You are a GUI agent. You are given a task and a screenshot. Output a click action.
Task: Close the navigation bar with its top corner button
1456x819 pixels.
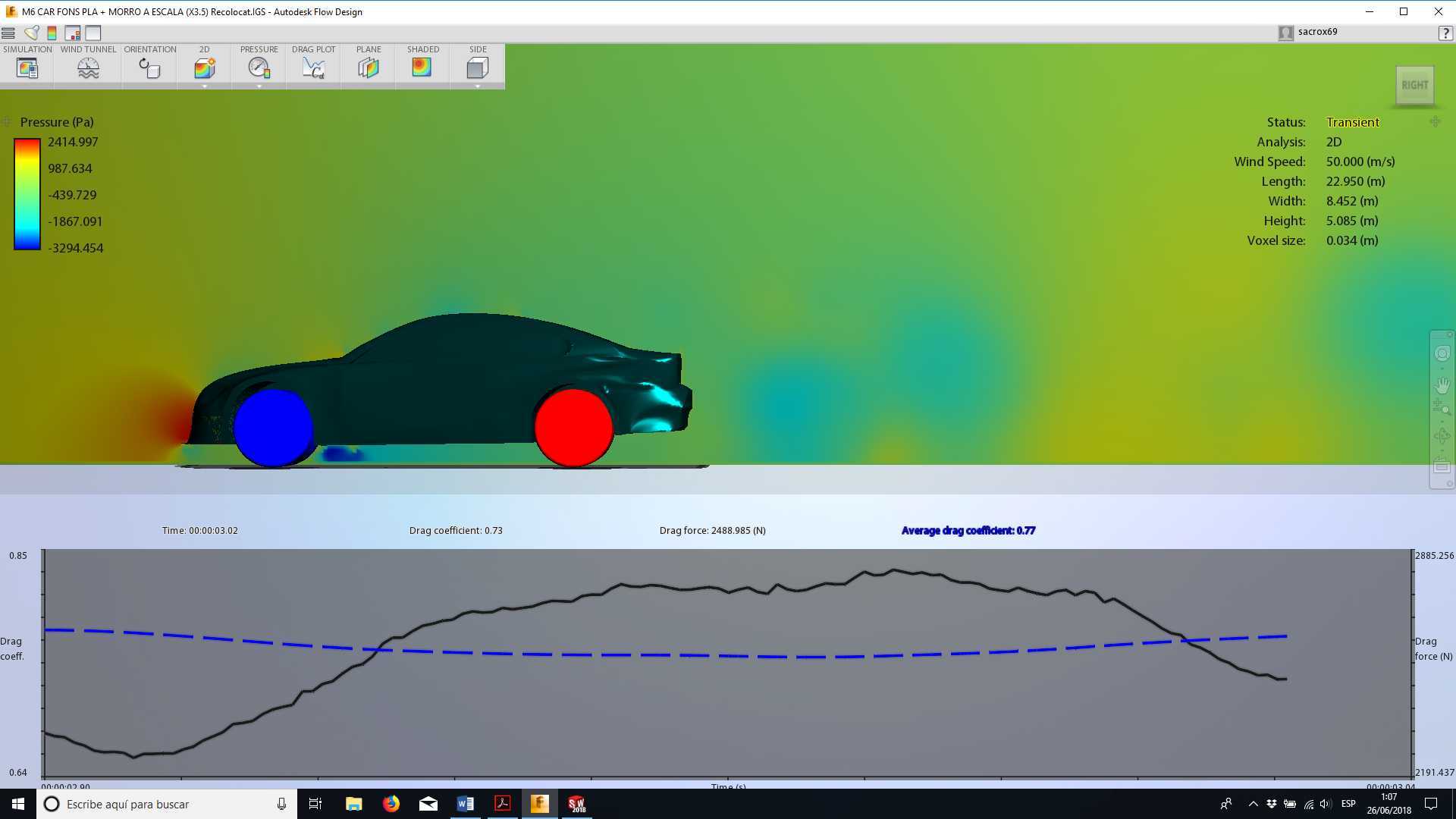pos(1449,334)
